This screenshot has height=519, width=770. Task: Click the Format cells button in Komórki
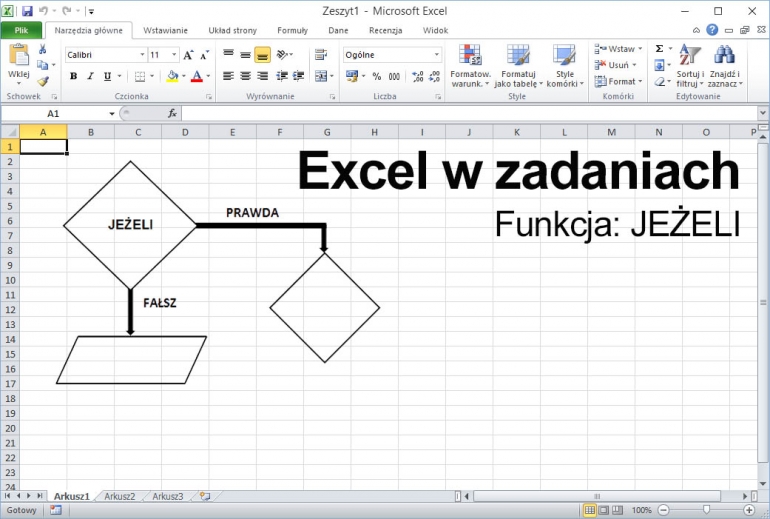(618, 82)
